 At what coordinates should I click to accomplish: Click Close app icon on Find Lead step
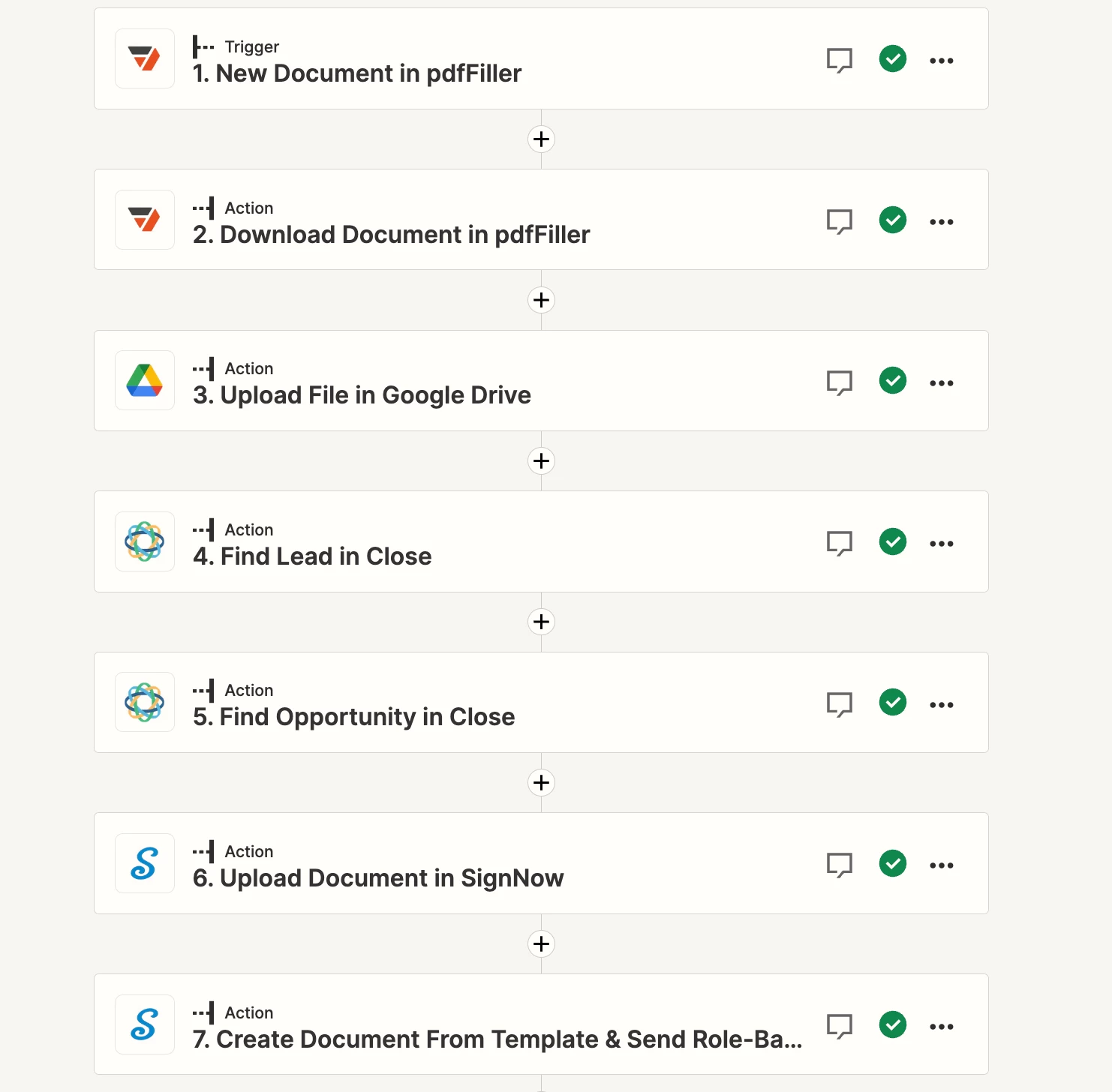tap(145, 541)
